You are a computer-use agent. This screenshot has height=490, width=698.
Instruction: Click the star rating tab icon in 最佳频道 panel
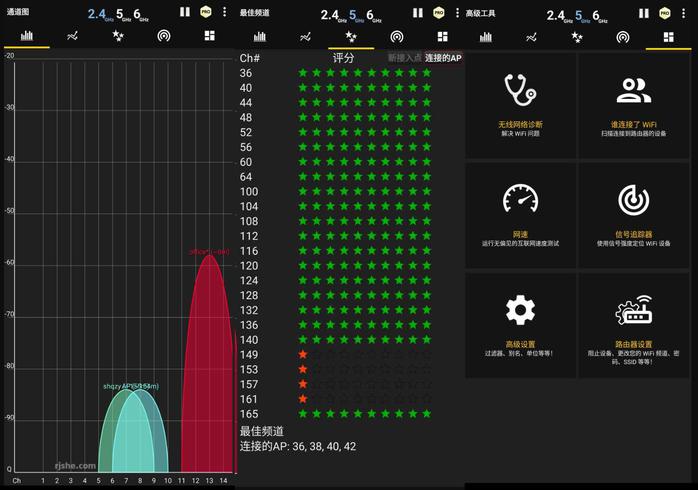(x=351, y=36)
